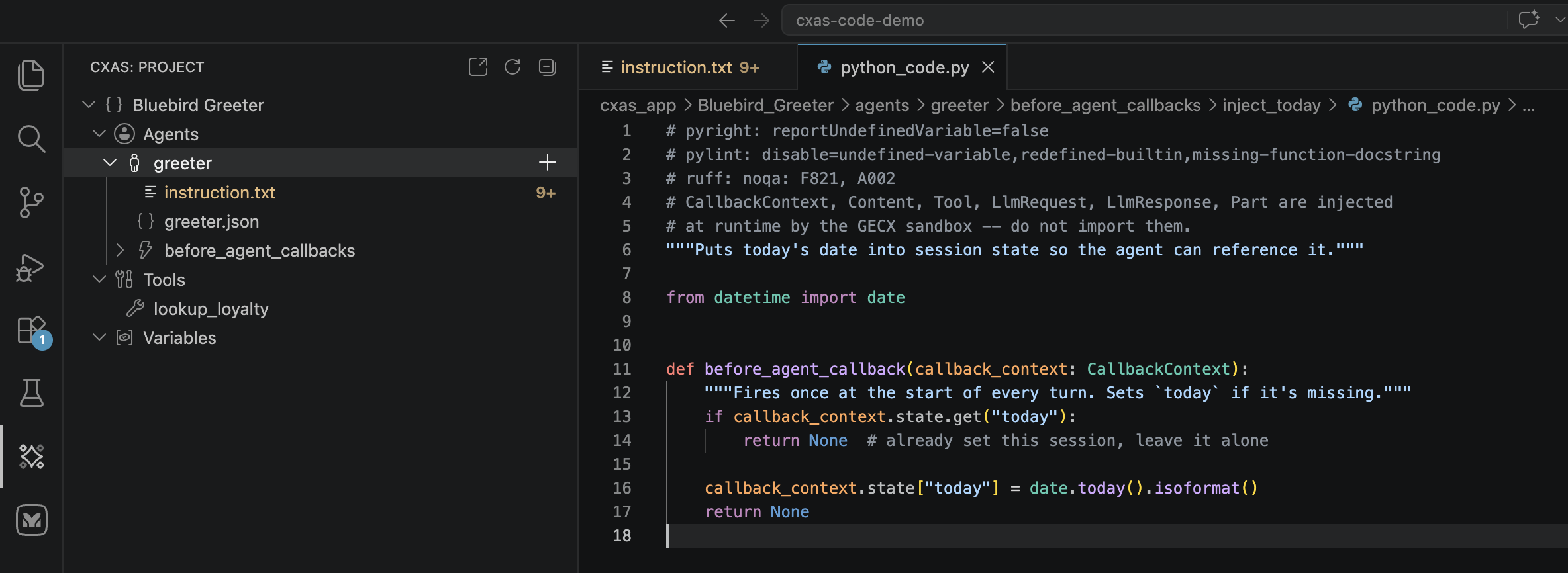Open Run and Debug view
This screenshot has height=573, width=1568.
click(x=30, y=267)
